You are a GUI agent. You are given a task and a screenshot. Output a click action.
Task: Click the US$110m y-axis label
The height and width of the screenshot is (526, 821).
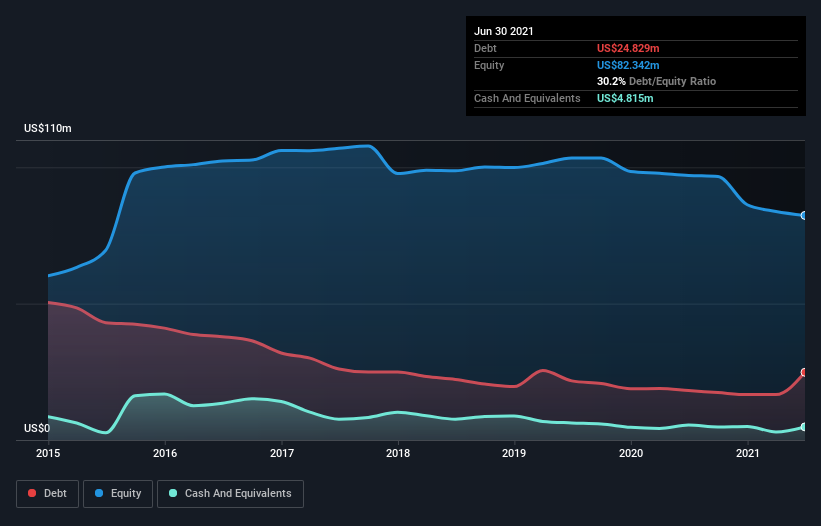pyautogui.click(x=48, y=128)
